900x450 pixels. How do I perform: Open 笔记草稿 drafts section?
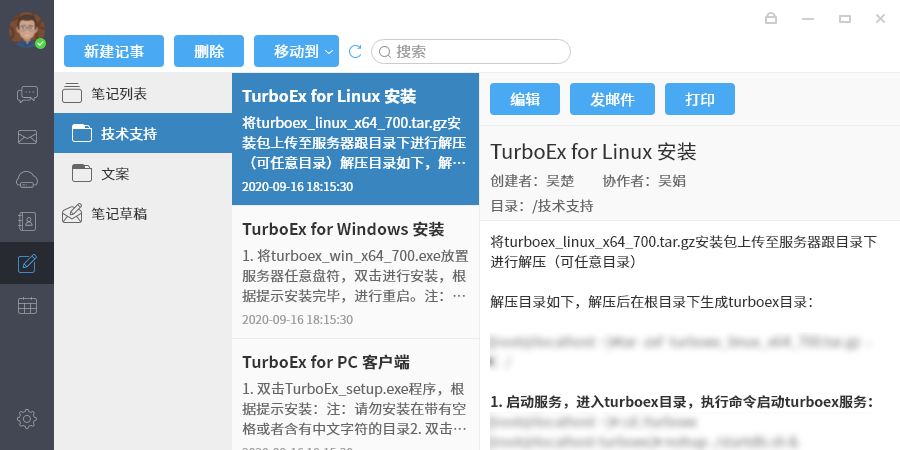click(x=118, y=213)
